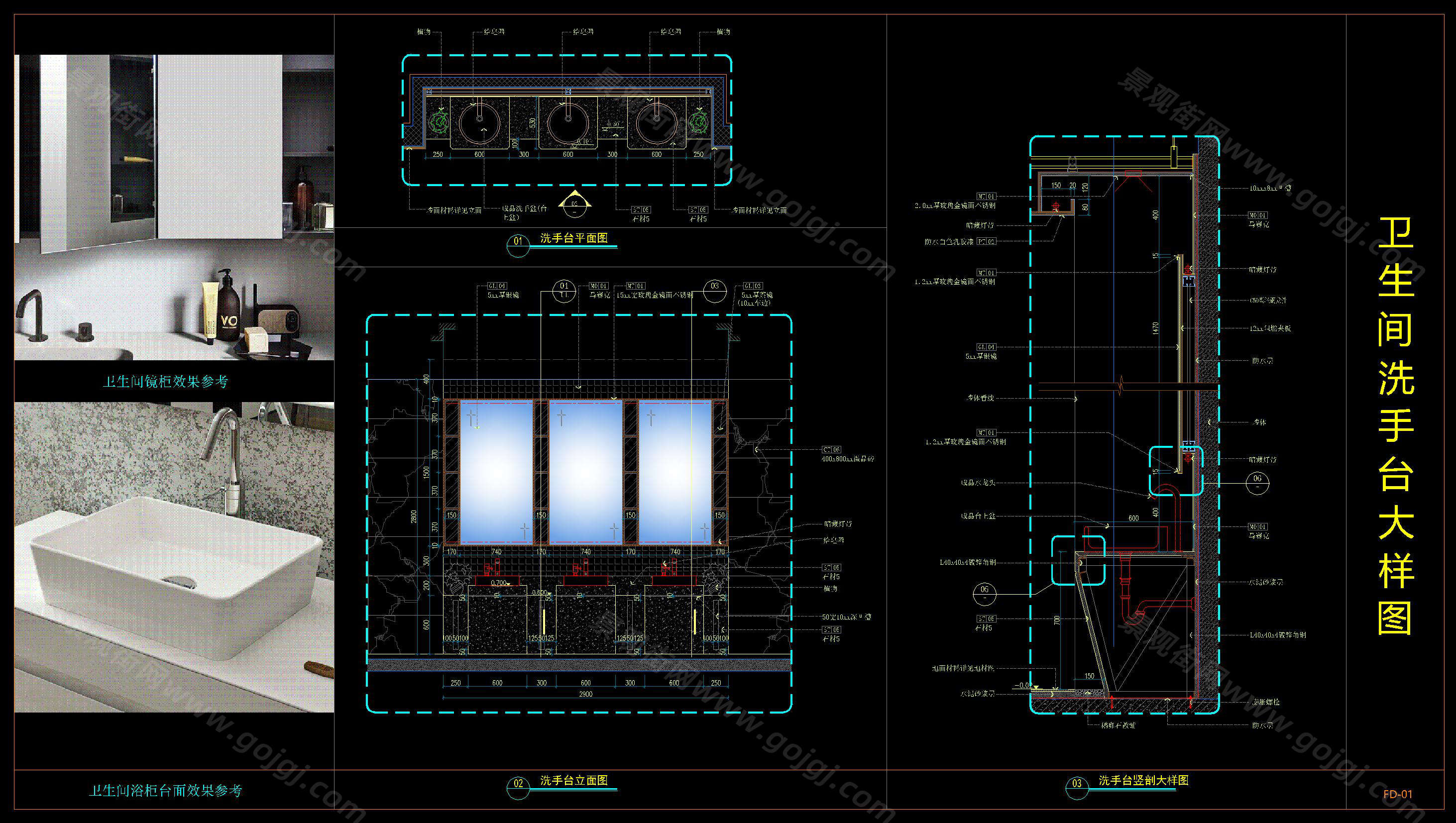Click the 01 section marker above the elevation
This screenshot has height=823, width=1456.
564,291
